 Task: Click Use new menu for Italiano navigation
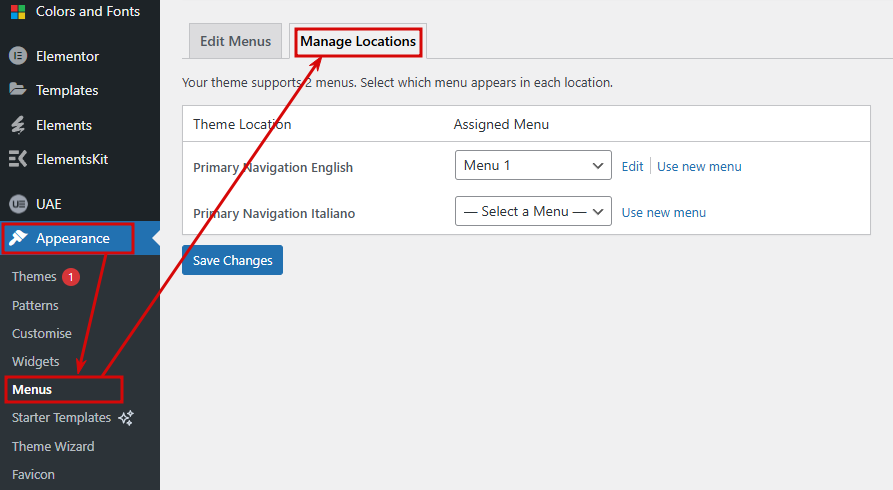pos(663,213)
